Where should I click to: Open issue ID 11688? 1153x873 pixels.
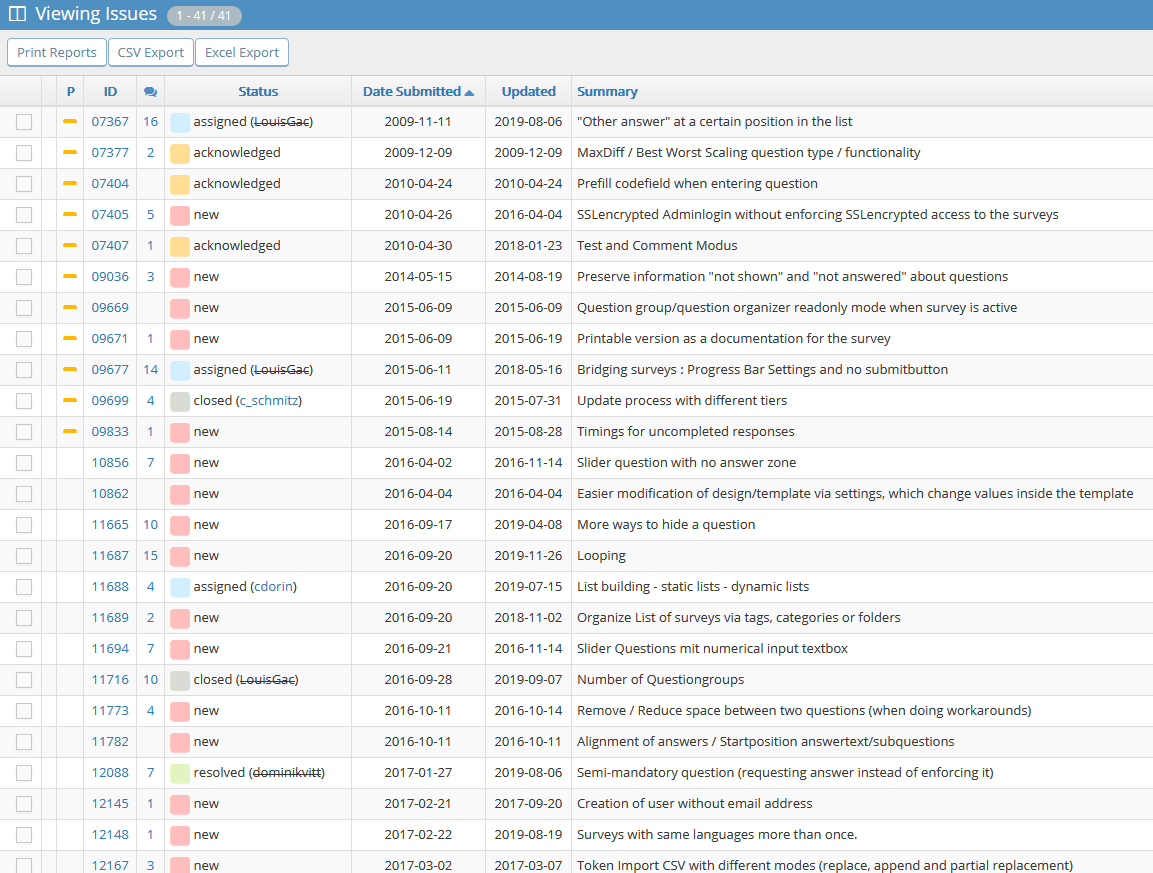coord(110,587)
